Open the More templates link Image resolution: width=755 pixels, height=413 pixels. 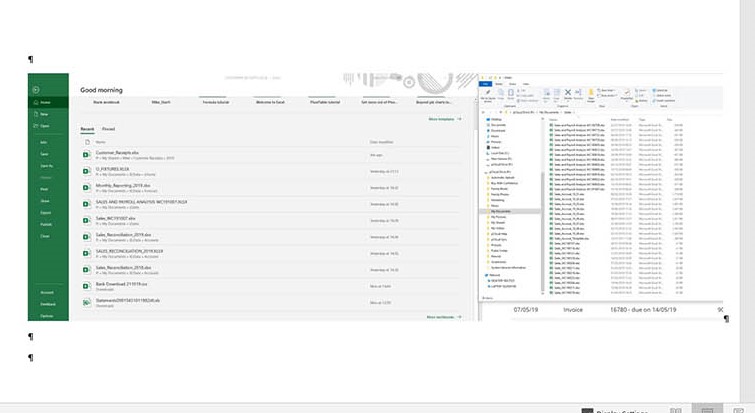pyautogui.click(x=445, y=119)
